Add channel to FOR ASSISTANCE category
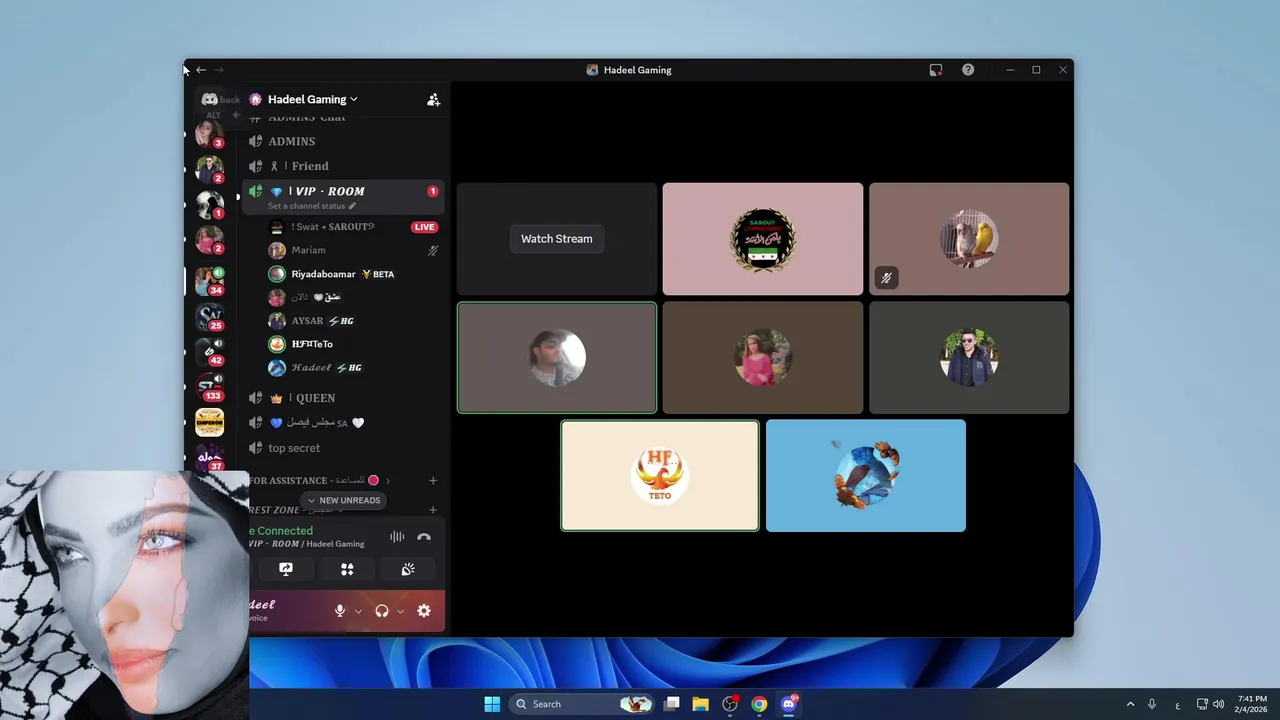Image resolution: width=1280 pixels, height=720 pixels. coord(433,481)
